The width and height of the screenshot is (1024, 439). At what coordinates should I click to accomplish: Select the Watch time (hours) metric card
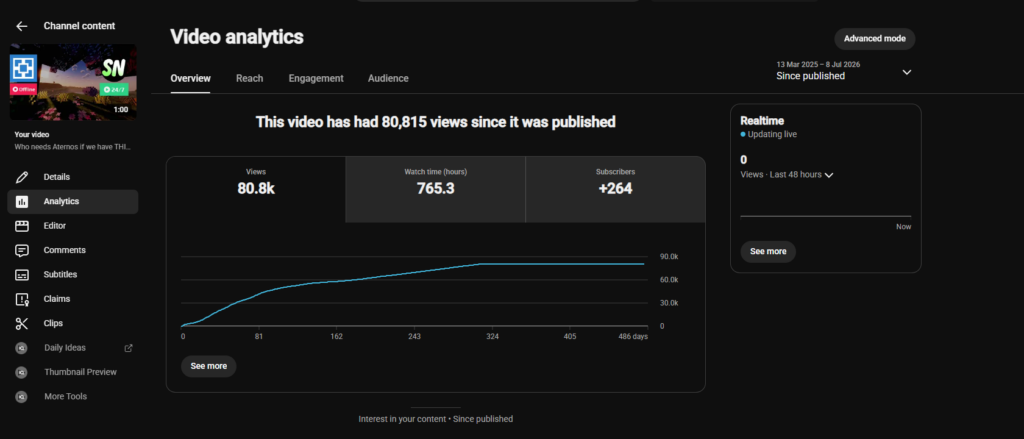pos(436,189)
